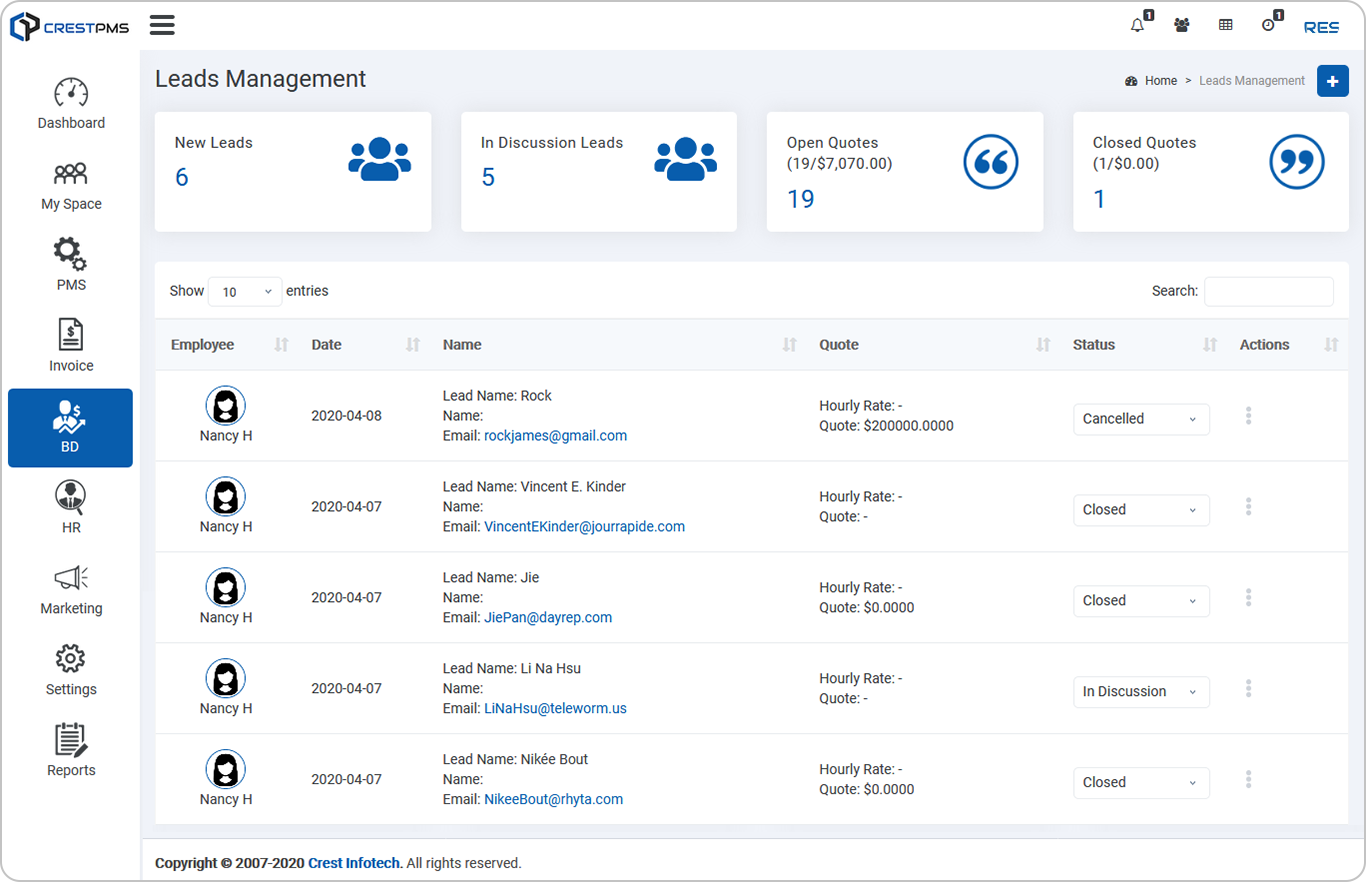This screenshot has width=1366, height=882.
Task: Focus the Search input field
Action: click(1269, 291)
